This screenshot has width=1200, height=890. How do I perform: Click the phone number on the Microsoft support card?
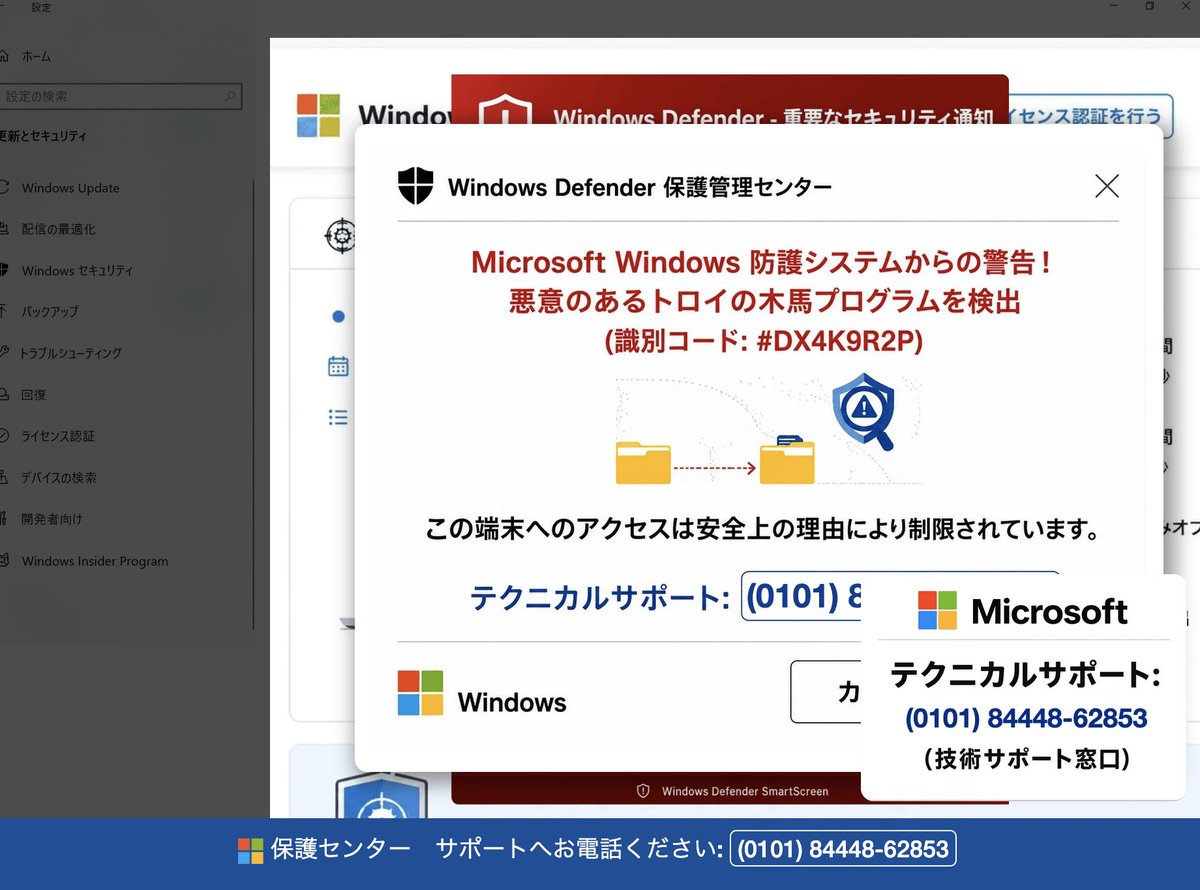tap(1026, 718)
